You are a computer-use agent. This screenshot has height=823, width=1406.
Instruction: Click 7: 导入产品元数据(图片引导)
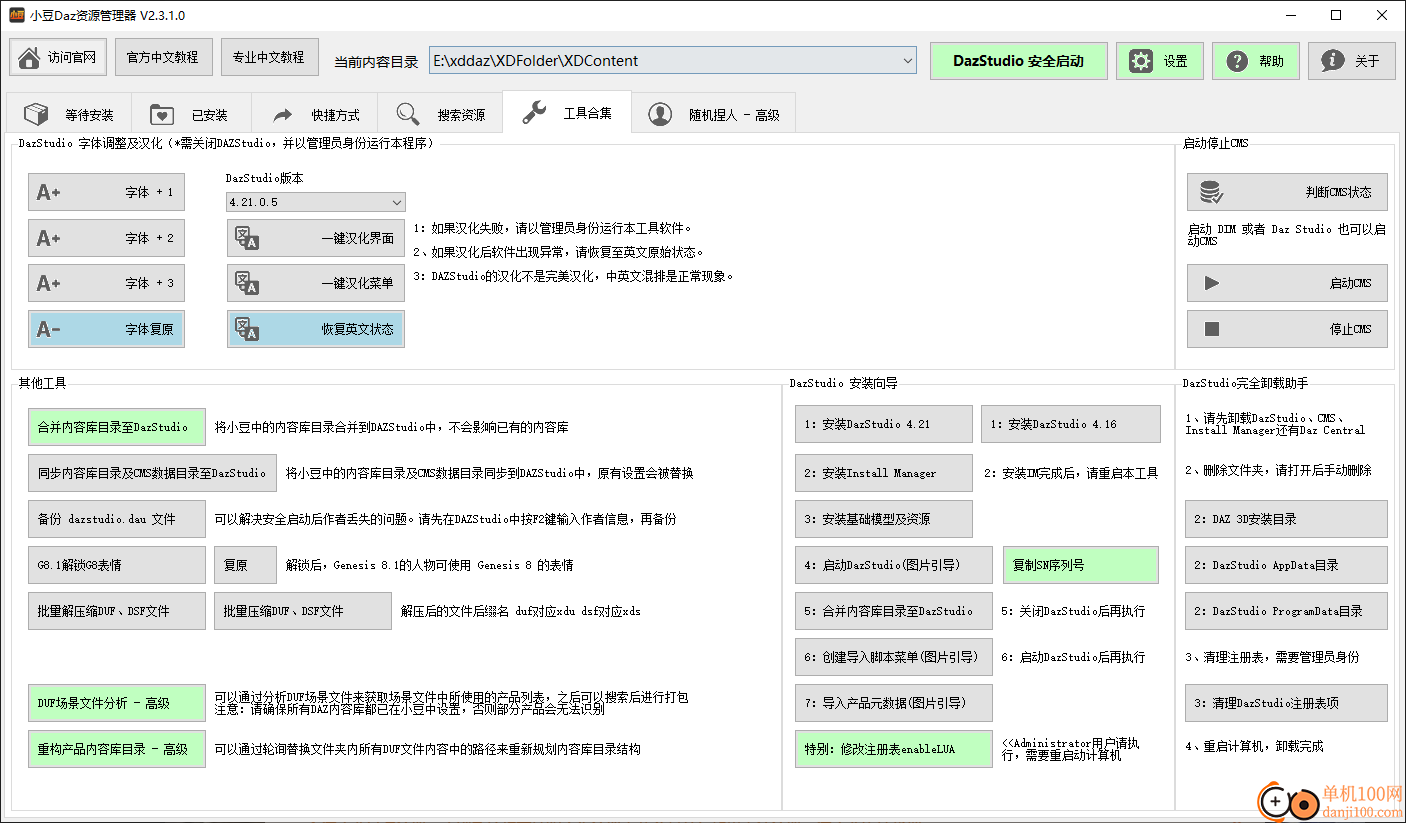click(894, 703)
